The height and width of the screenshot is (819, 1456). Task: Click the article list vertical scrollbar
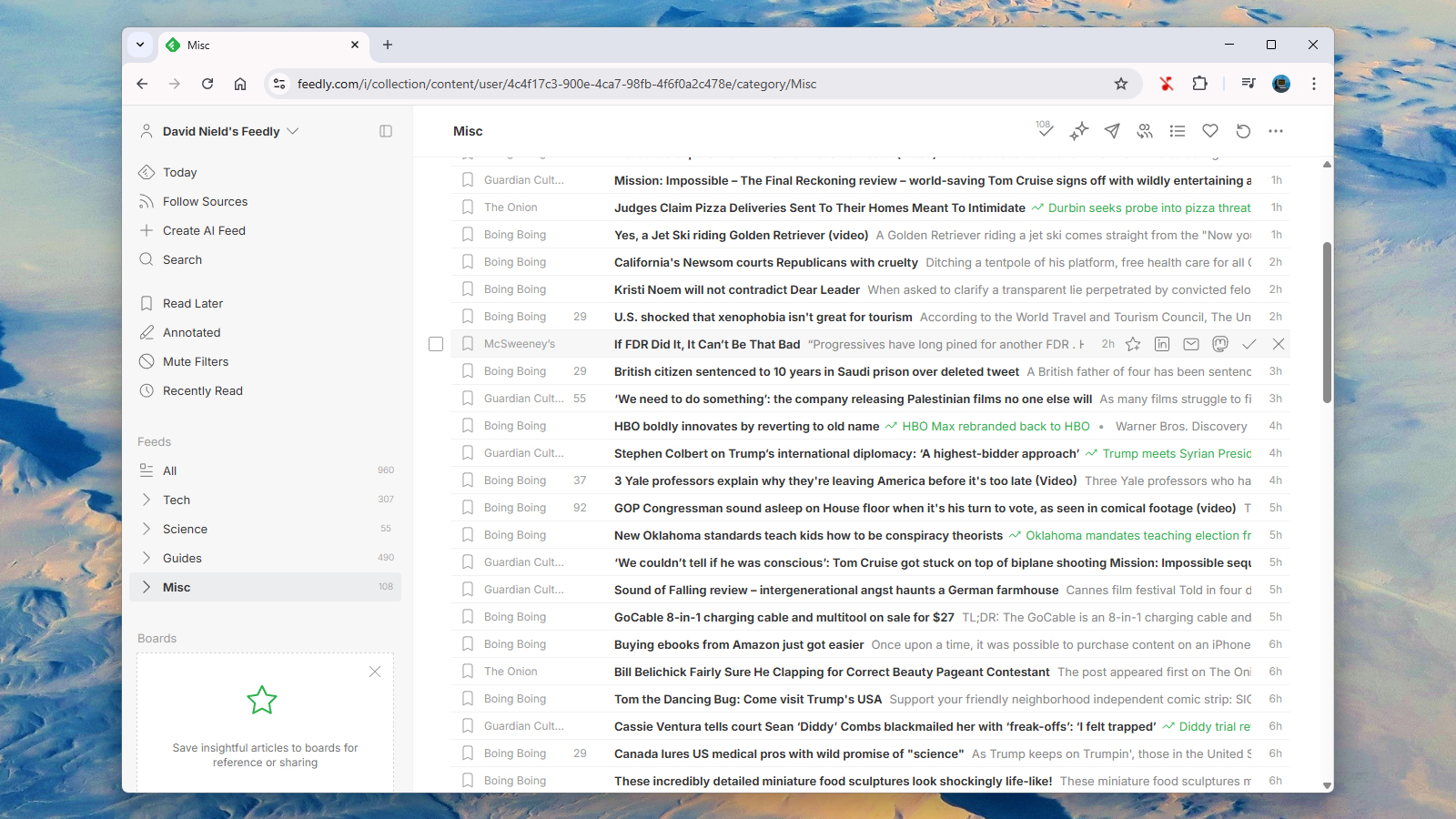pyautogui.click(x=1327, y=323)
